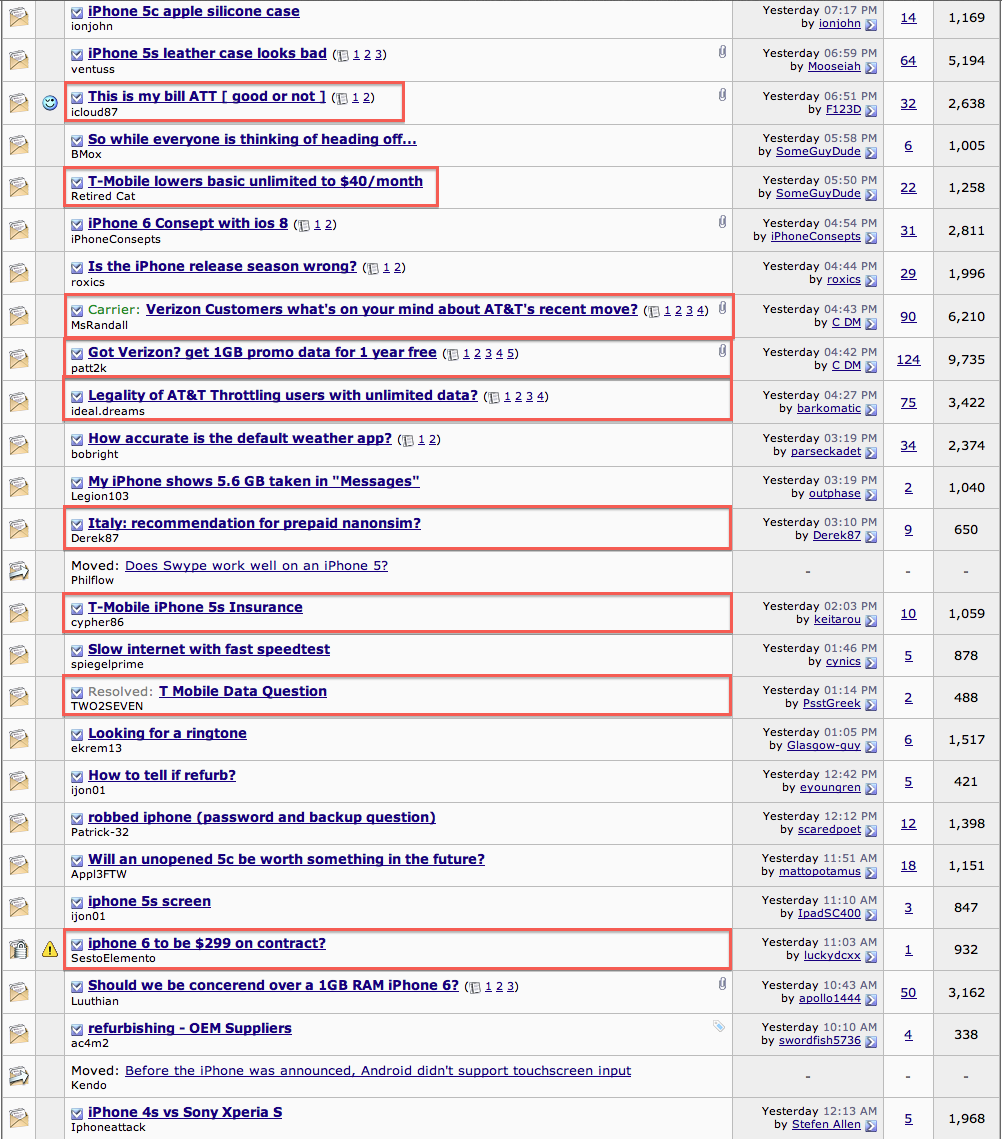Image resolution: width=1002 pixels, height=1139 pixels.
Task: Click multi-page icon on How accurate weather app thread
Action: point(408,440)
